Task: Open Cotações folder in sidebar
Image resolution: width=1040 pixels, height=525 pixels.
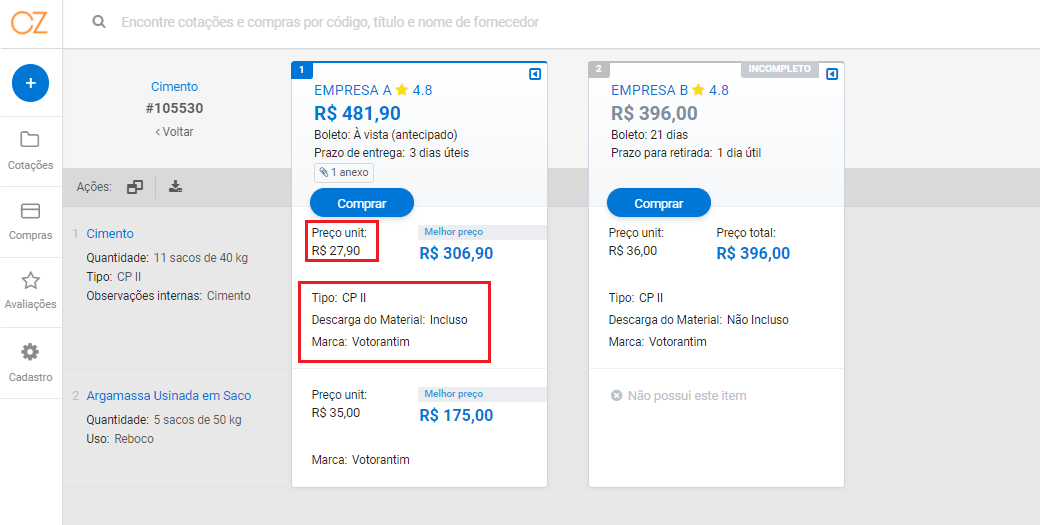Action: (x=30, y=151)
